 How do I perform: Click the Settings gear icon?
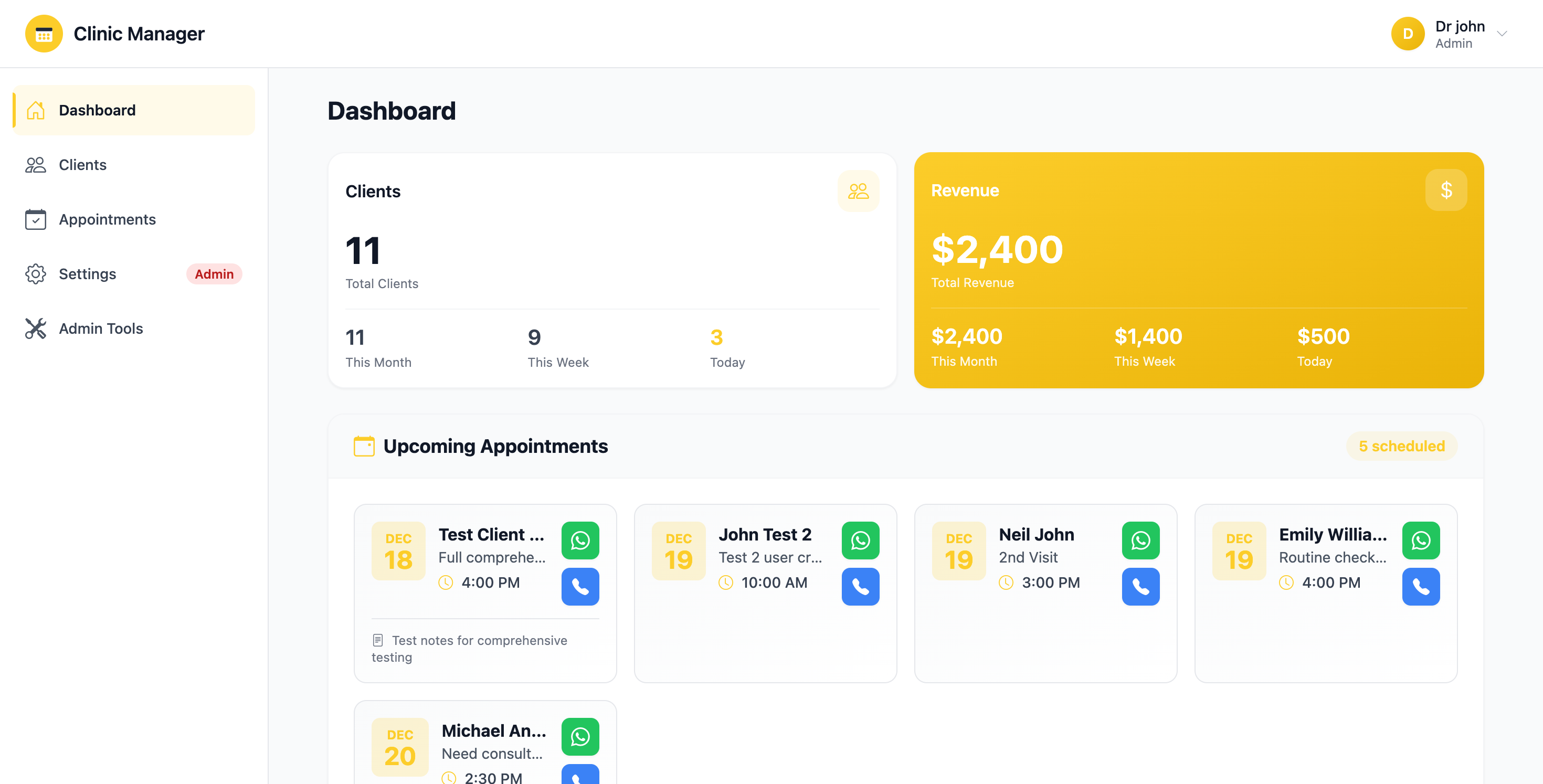[x=36, y=274]
